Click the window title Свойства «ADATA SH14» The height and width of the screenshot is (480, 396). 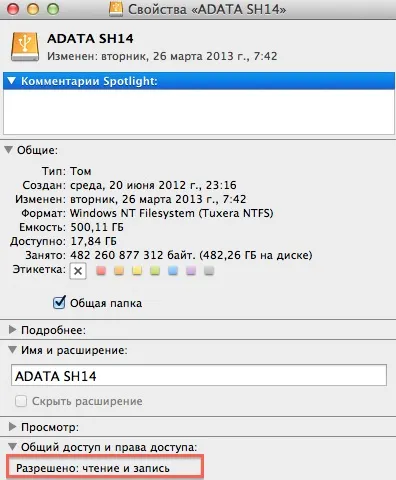click(x=207, y=9)
